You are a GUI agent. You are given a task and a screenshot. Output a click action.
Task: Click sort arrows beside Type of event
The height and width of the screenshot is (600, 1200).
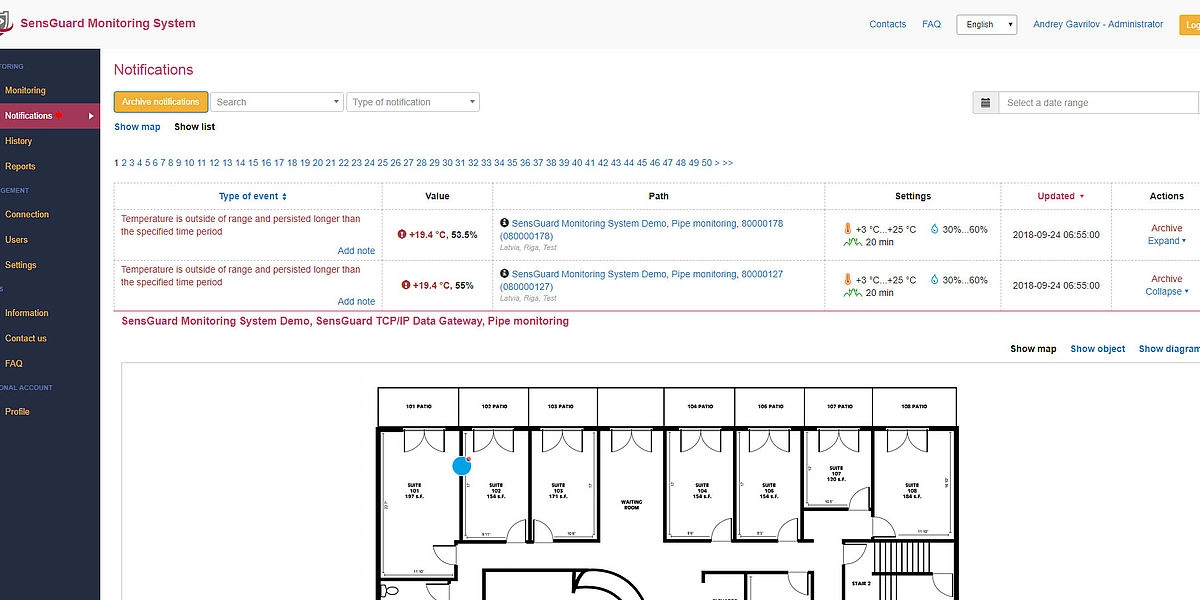pos(284,197)
